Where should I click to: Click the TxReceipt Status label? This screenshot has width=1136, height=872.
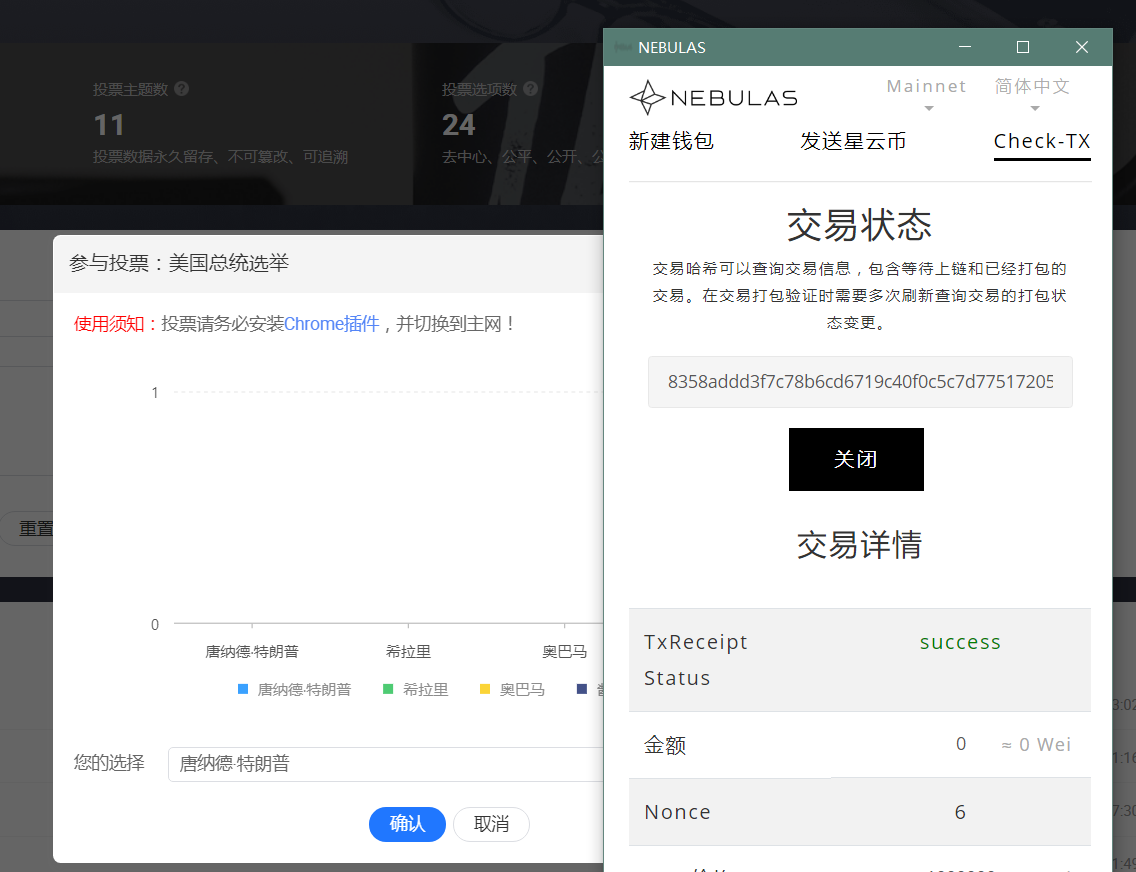[696, 660]
